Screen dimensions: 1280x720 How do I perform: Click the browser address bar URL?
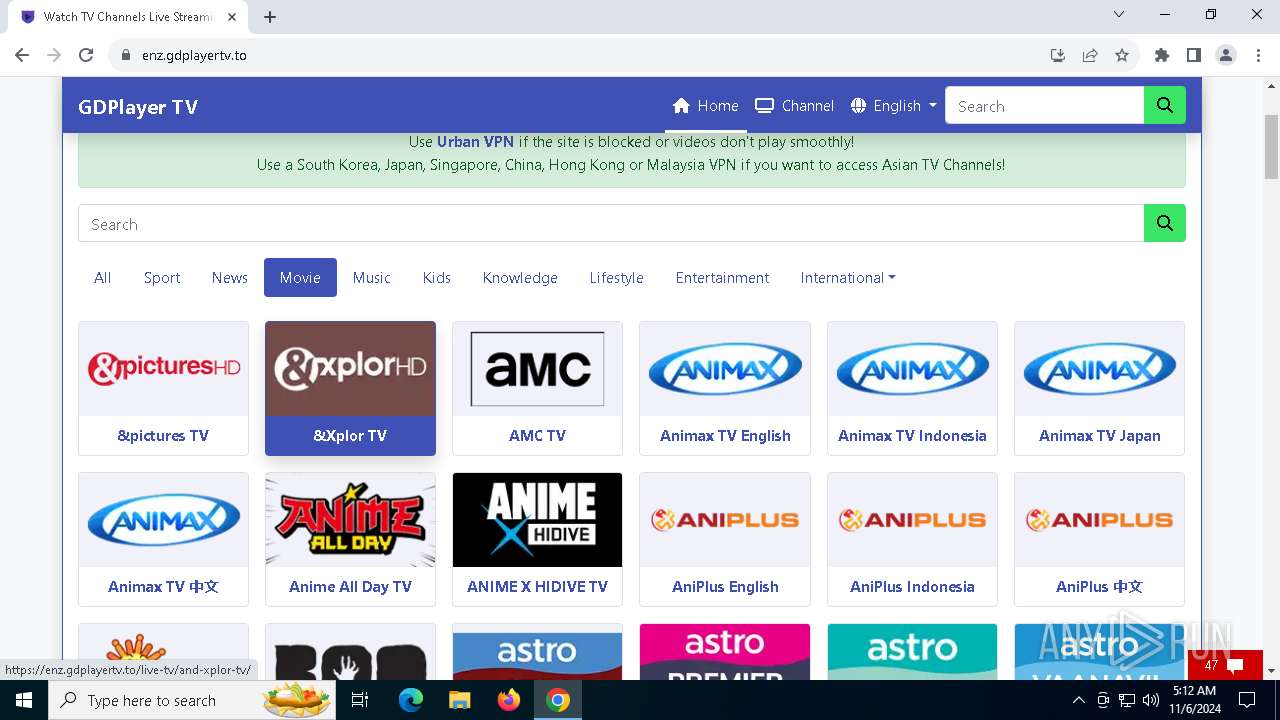click(x=194, y=55)
